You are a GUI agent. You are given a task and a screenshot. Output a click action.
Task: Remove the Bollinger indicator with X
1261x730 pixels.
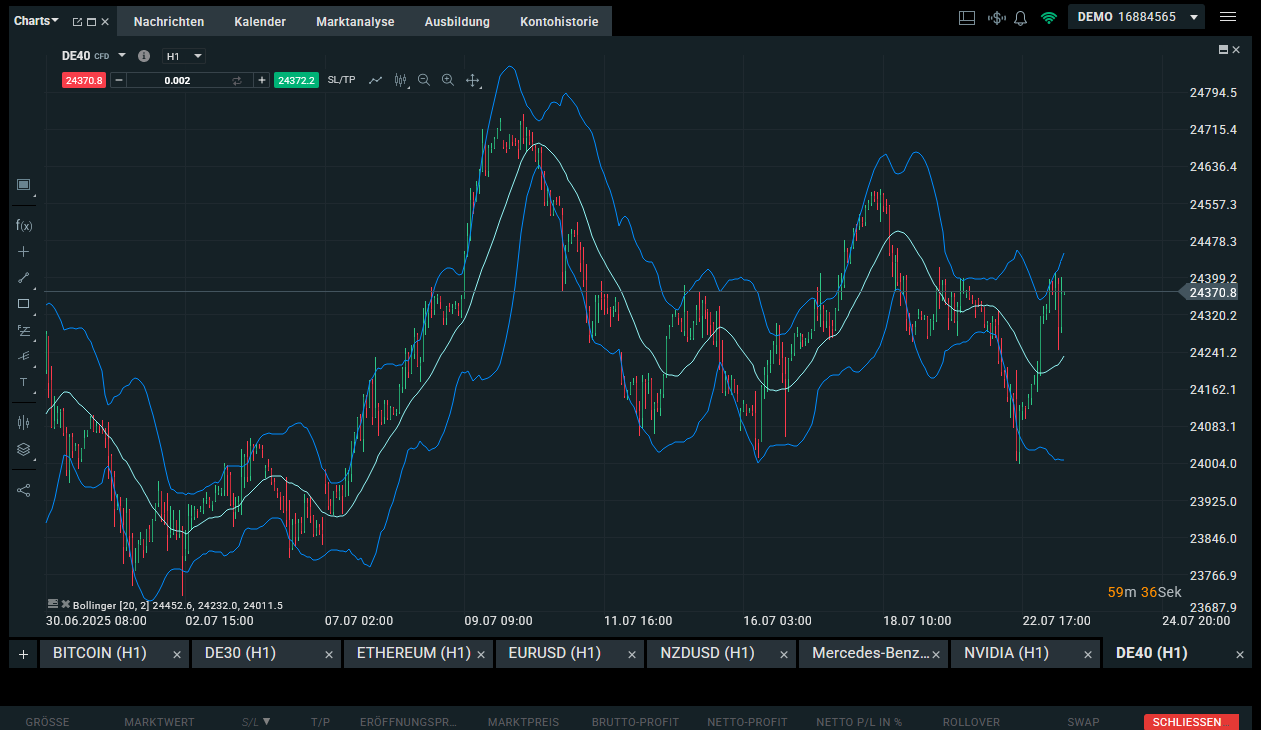coord(66,604)
